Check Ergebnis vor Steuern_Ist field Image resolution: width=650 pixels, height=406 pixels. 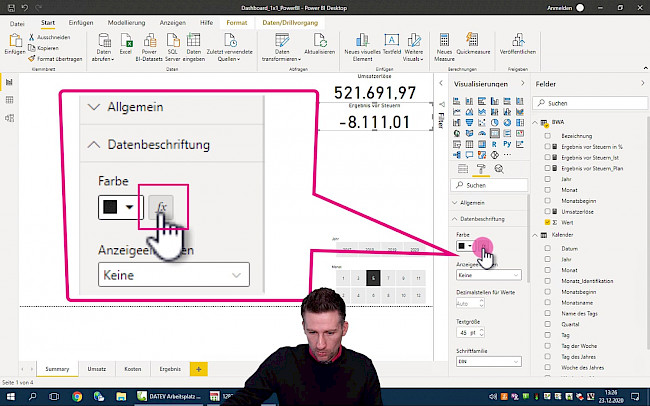548,158
